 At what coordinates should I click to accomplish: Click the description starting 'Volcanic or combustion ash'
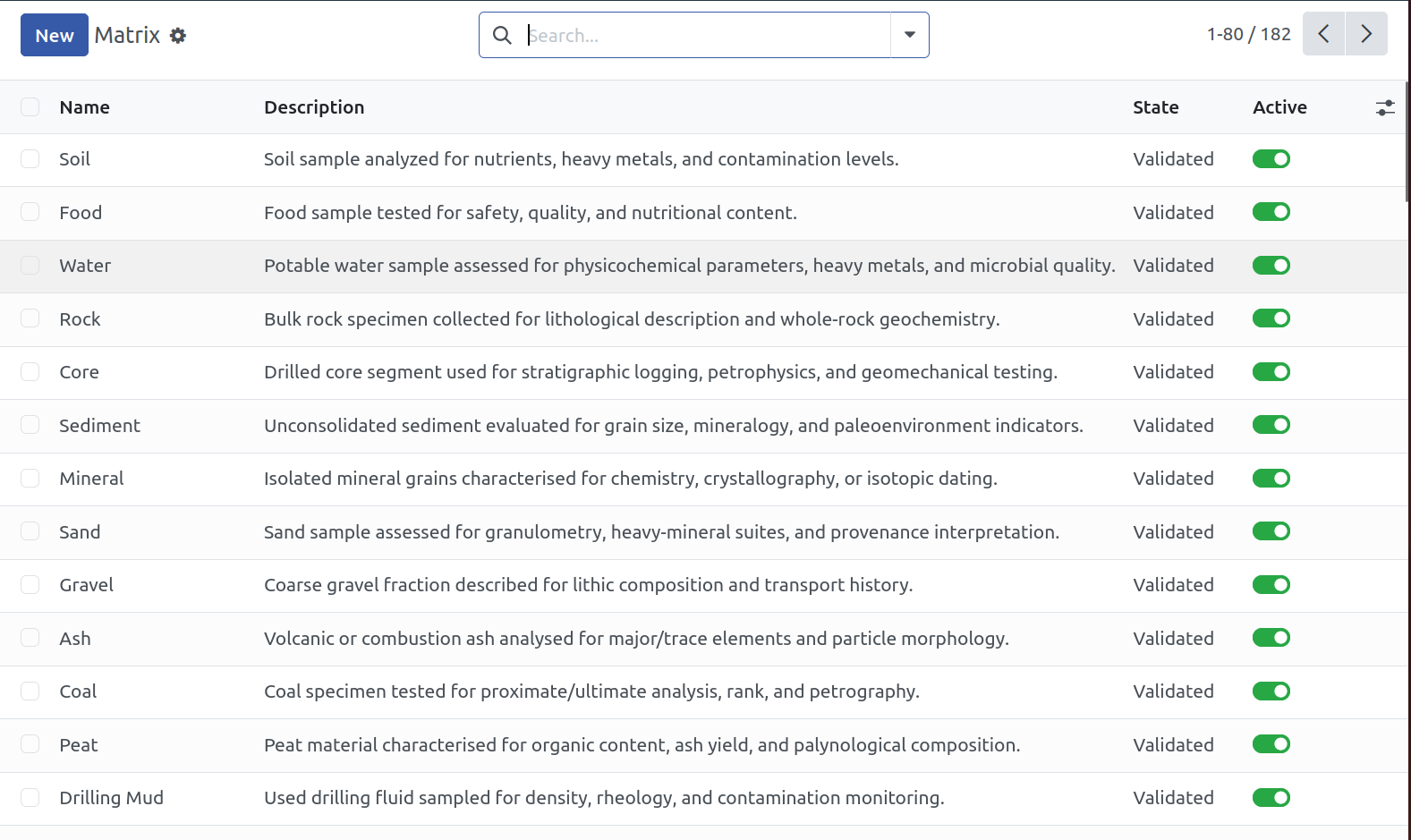pos(636,639)
